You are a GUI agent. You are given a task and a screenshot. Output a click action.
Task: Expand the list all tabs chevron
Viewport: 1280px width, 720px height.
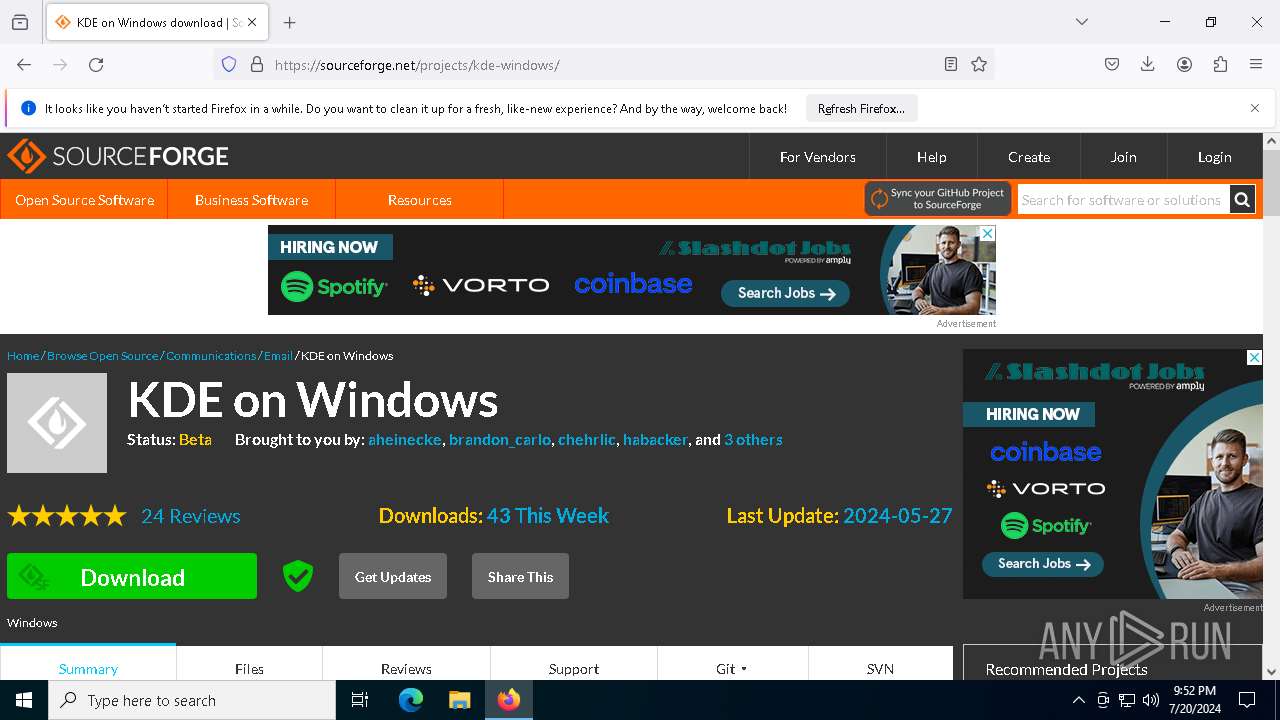click(1081, 22)
